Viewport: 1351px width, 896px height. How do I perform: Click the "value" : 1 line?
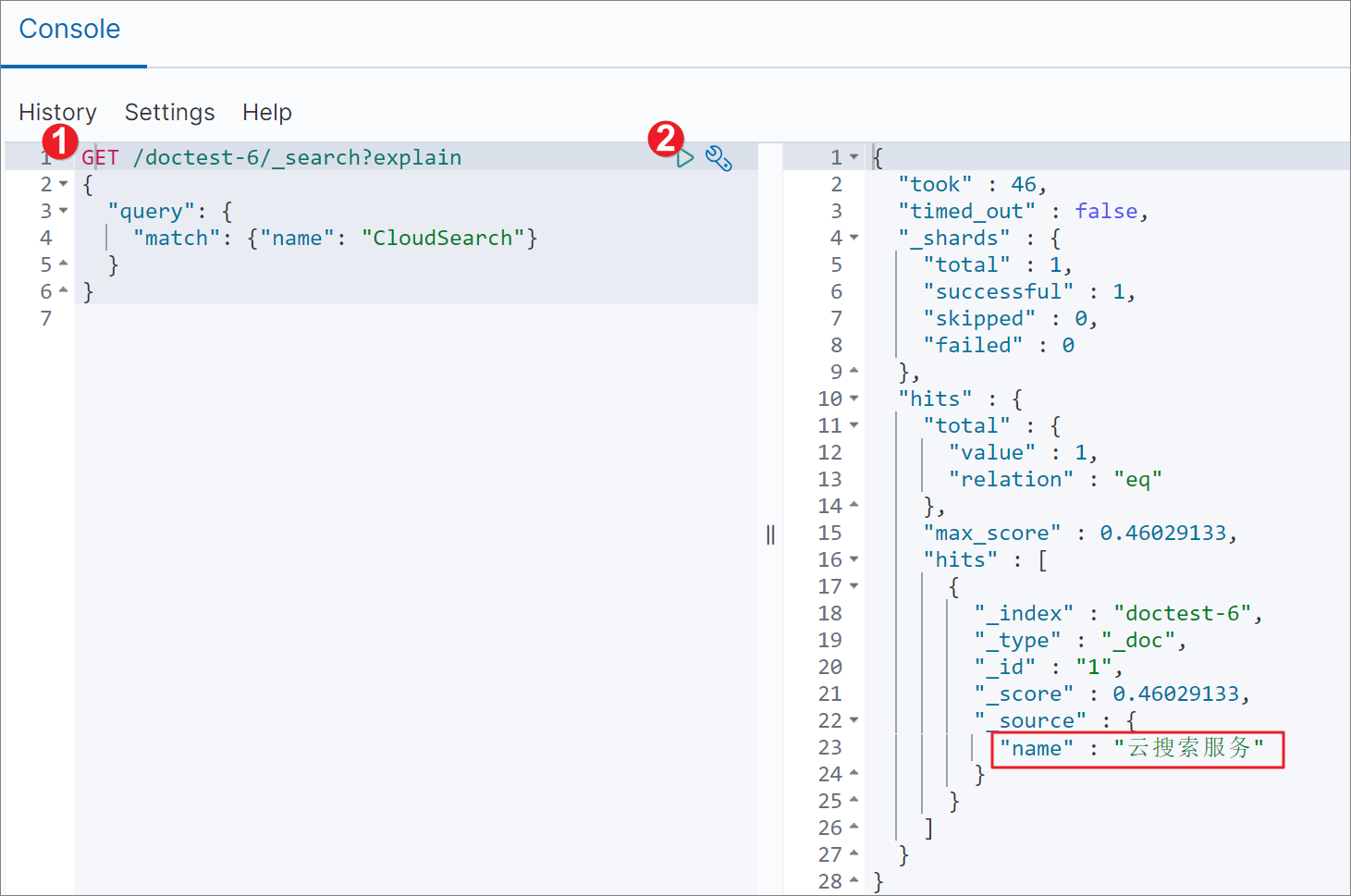pos(1023,452)
